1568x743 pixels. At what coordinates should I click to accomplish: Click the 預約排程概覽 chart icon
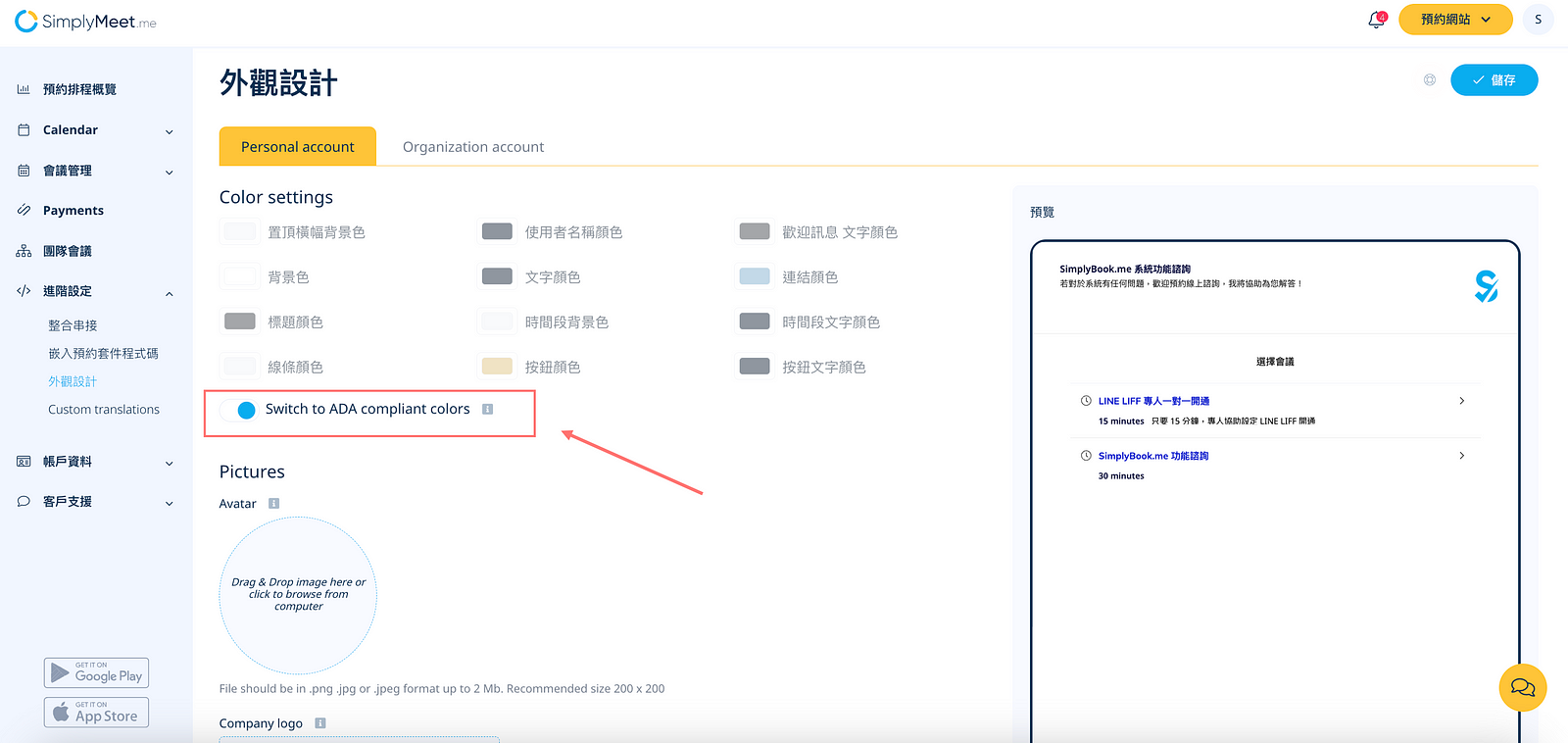click(24, 89)
